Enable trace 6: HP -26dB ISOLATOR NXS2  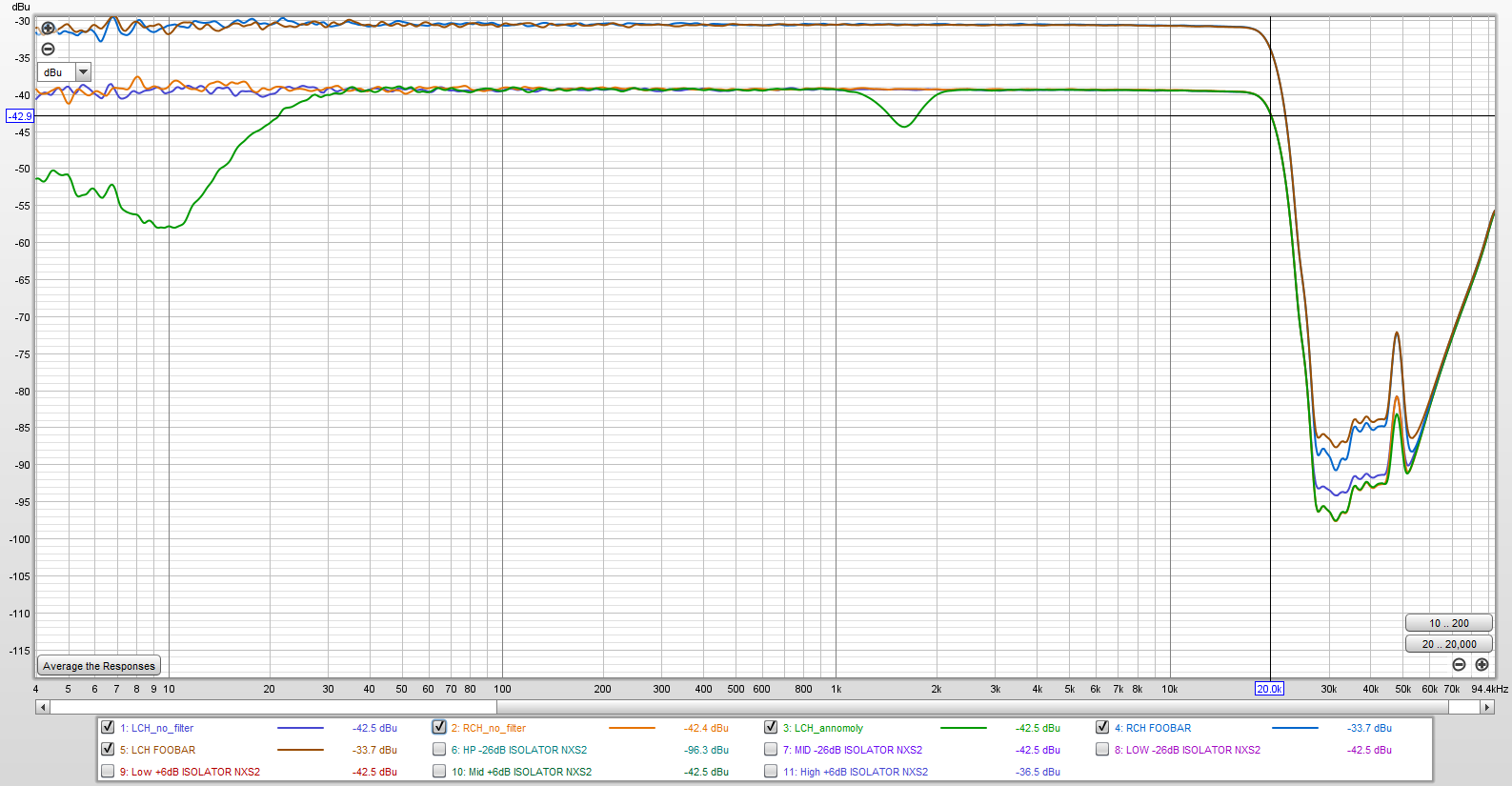click(439, 749)
